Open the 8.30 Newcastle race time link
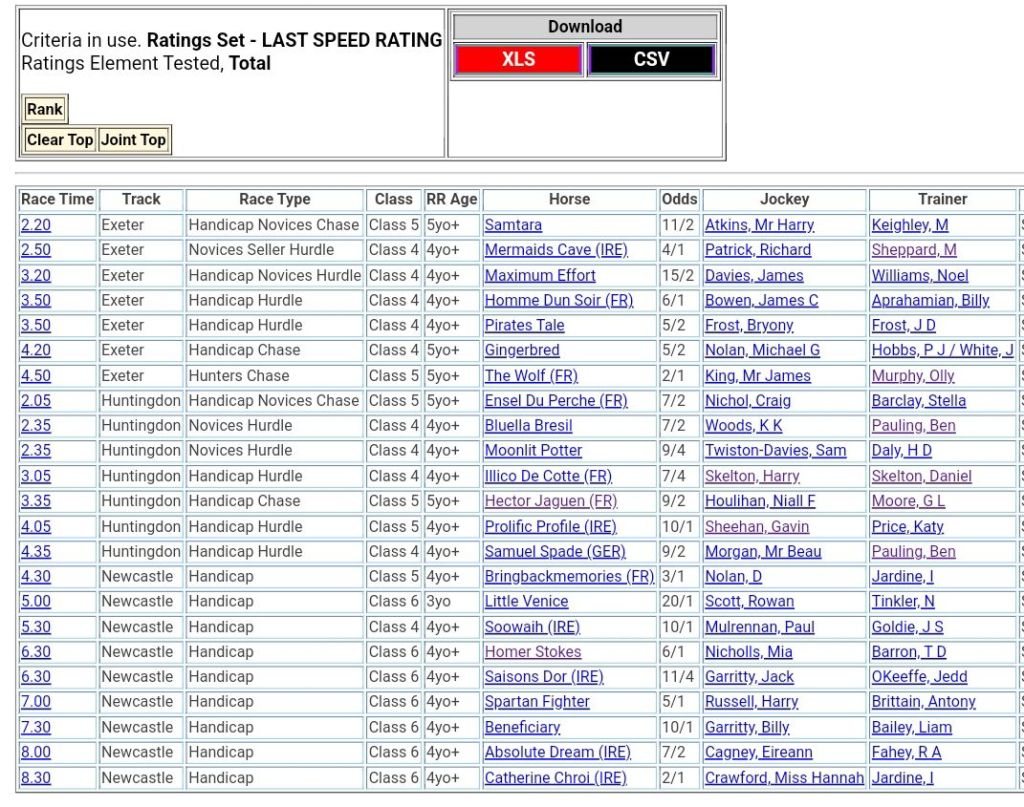1024x807 pixels. [x=35, y=778]
